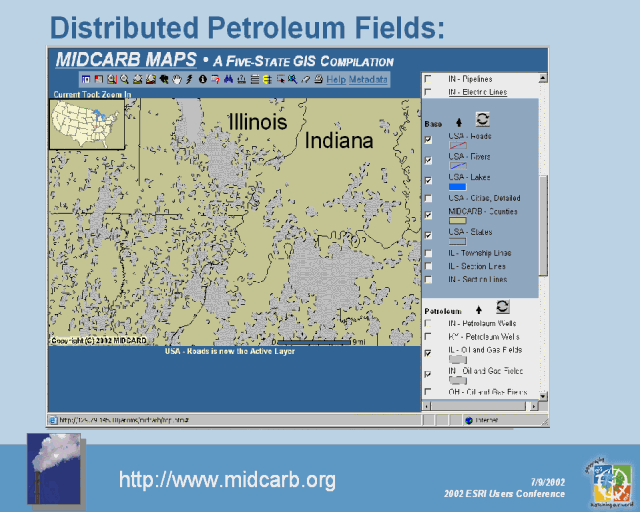640x512 pixels.
Task: Check OH - Oil and Gas Fields
Action: 428,392
